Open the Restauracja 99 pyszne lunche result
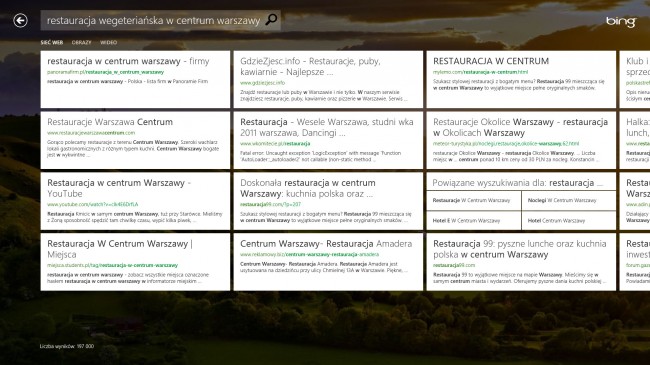The image size is (650, 365). (x=521, y=262)
